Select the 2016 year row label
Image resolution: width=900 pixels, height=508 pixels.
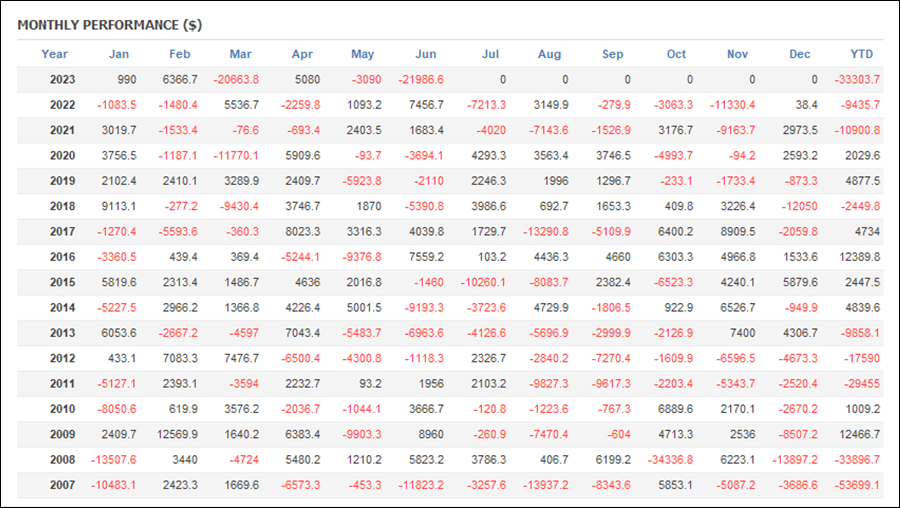pyautogui.click(x=63, y=257)
